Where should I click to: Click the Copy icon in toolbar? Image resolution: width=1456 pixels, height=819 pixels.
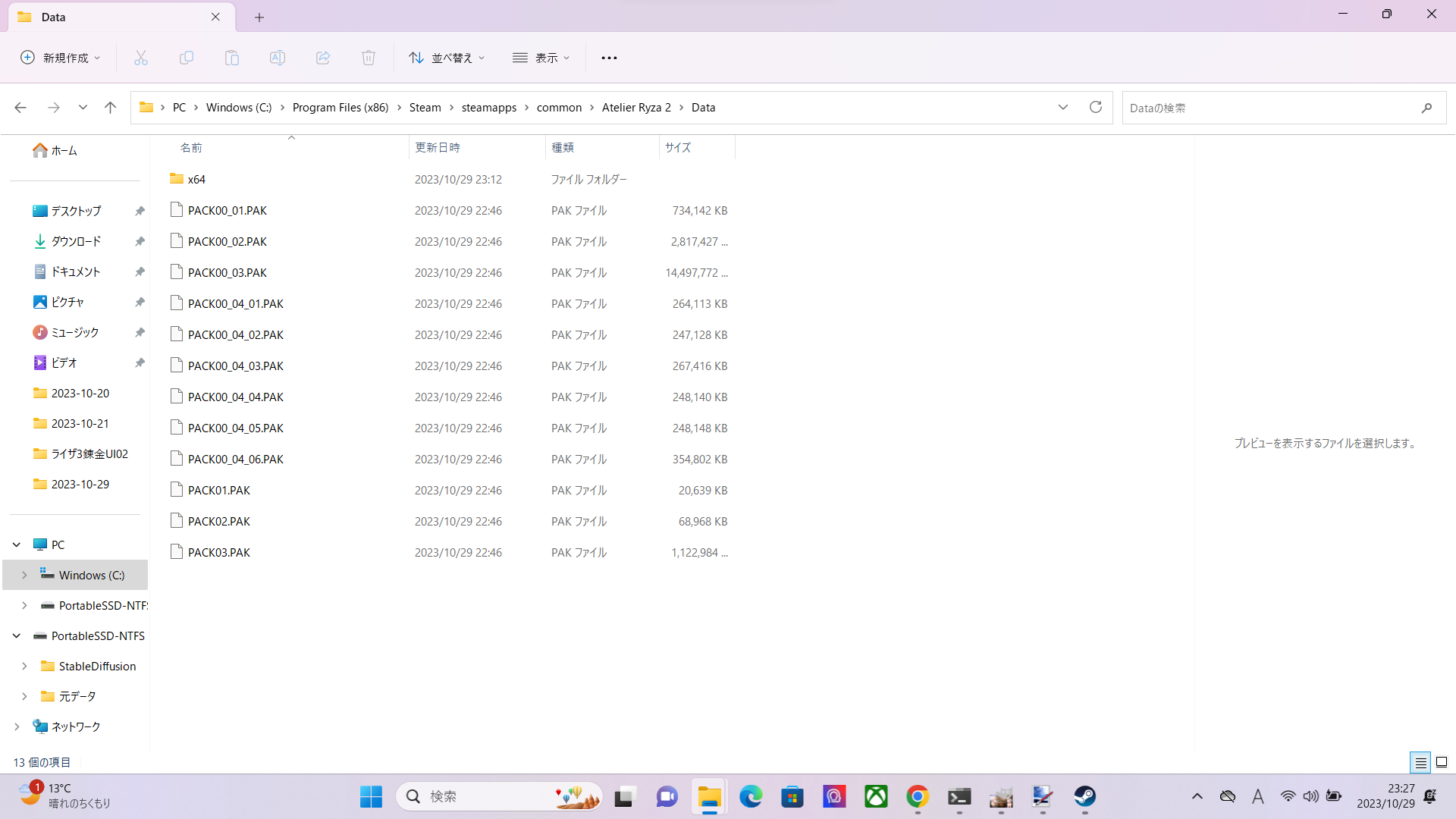click(187, 58)
